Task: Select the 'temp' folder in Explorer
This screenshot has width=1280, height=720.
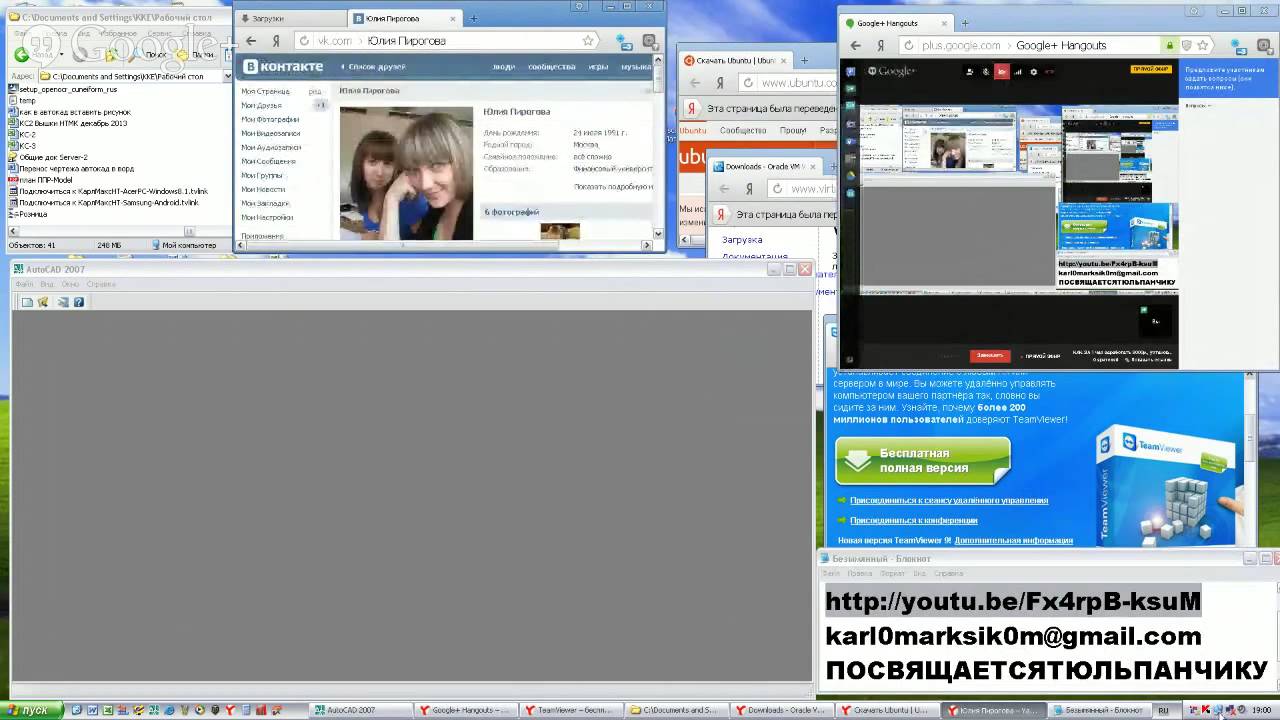Action: coord(27,100)
